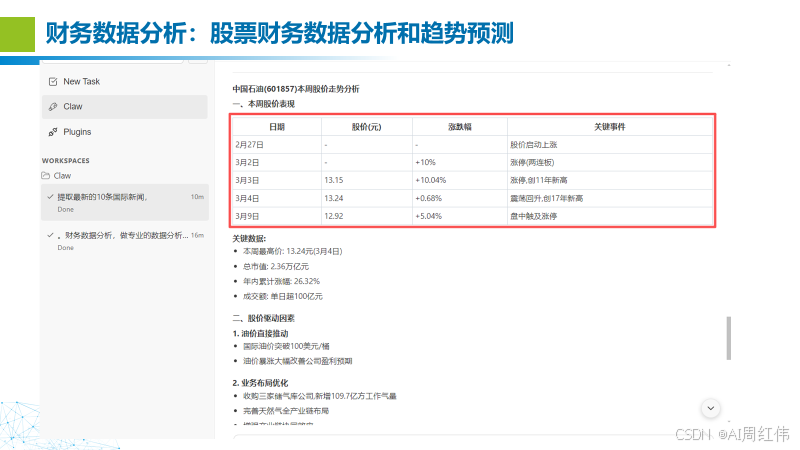Open the Claw workspace under Workspaces
Image resolution: width=800 pixels, height=450 pixels.
coord(62,176)
